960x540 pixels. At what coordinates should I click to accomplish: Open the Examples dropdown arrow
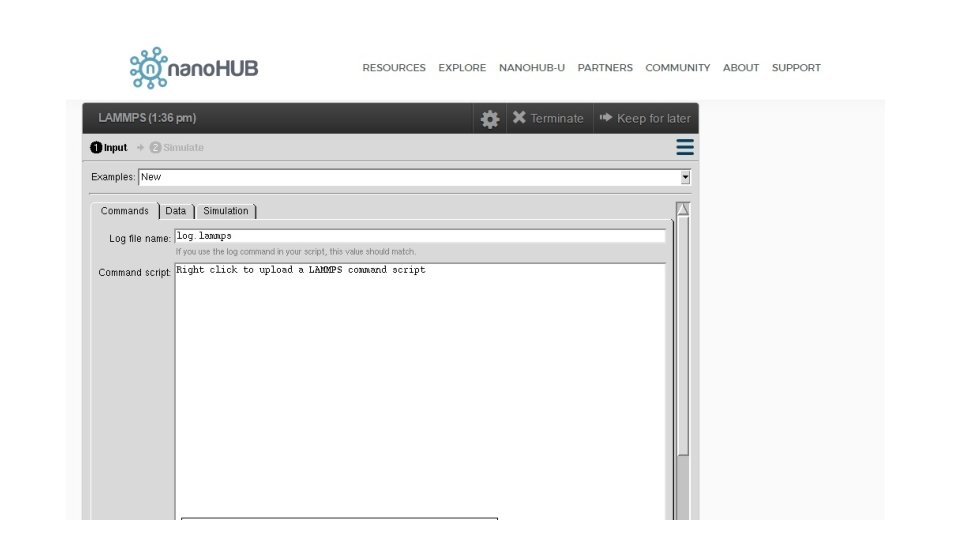tap(685, 178)
